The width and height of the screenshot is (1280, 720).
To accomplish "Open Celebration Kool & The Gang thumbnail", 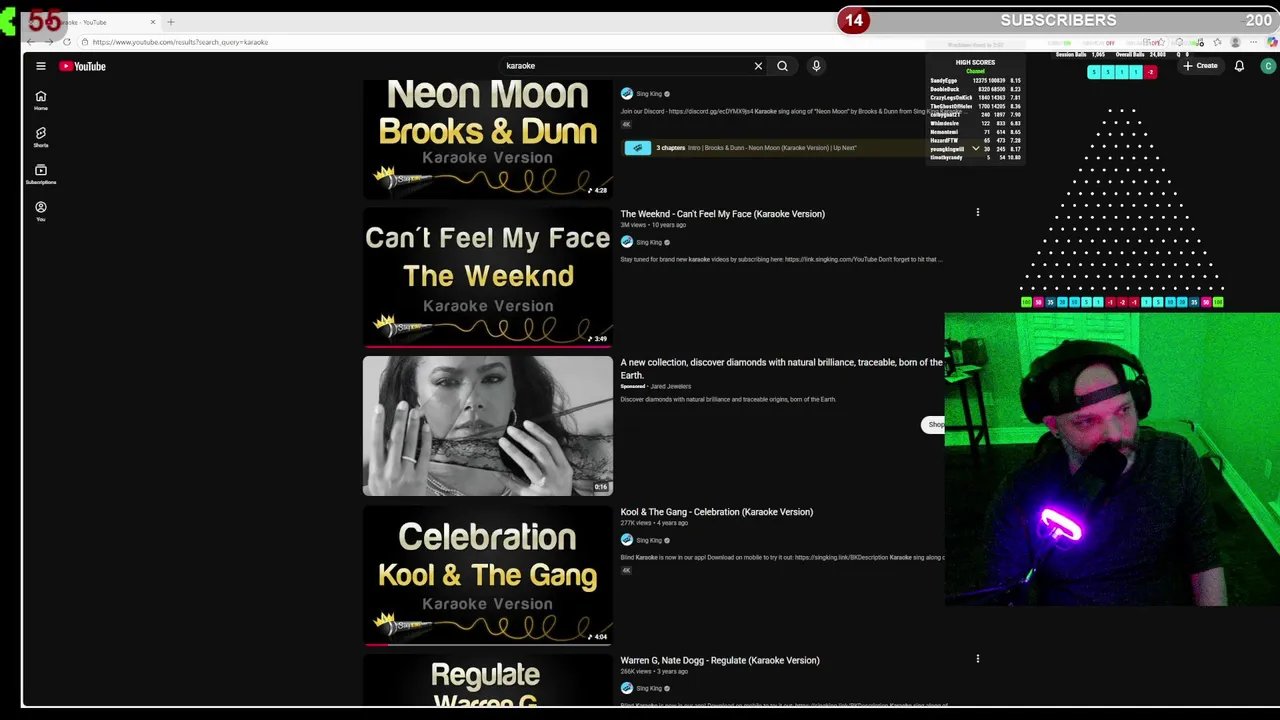I will (x=488, y=575).
